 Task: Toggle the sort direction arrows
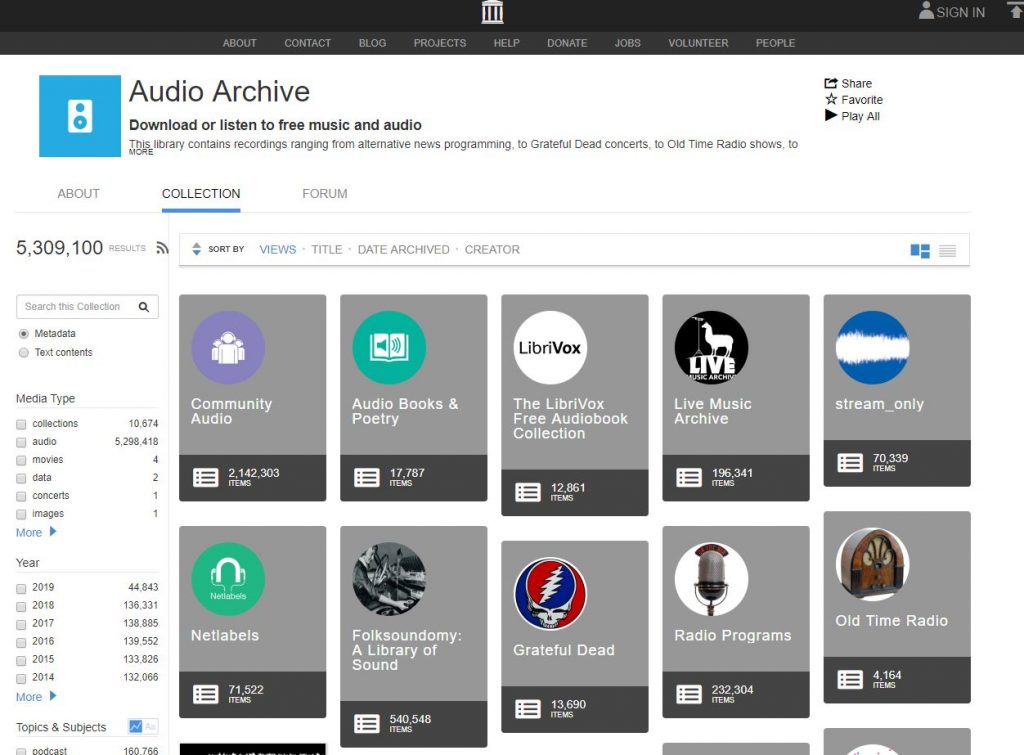[x=196, y=250]
